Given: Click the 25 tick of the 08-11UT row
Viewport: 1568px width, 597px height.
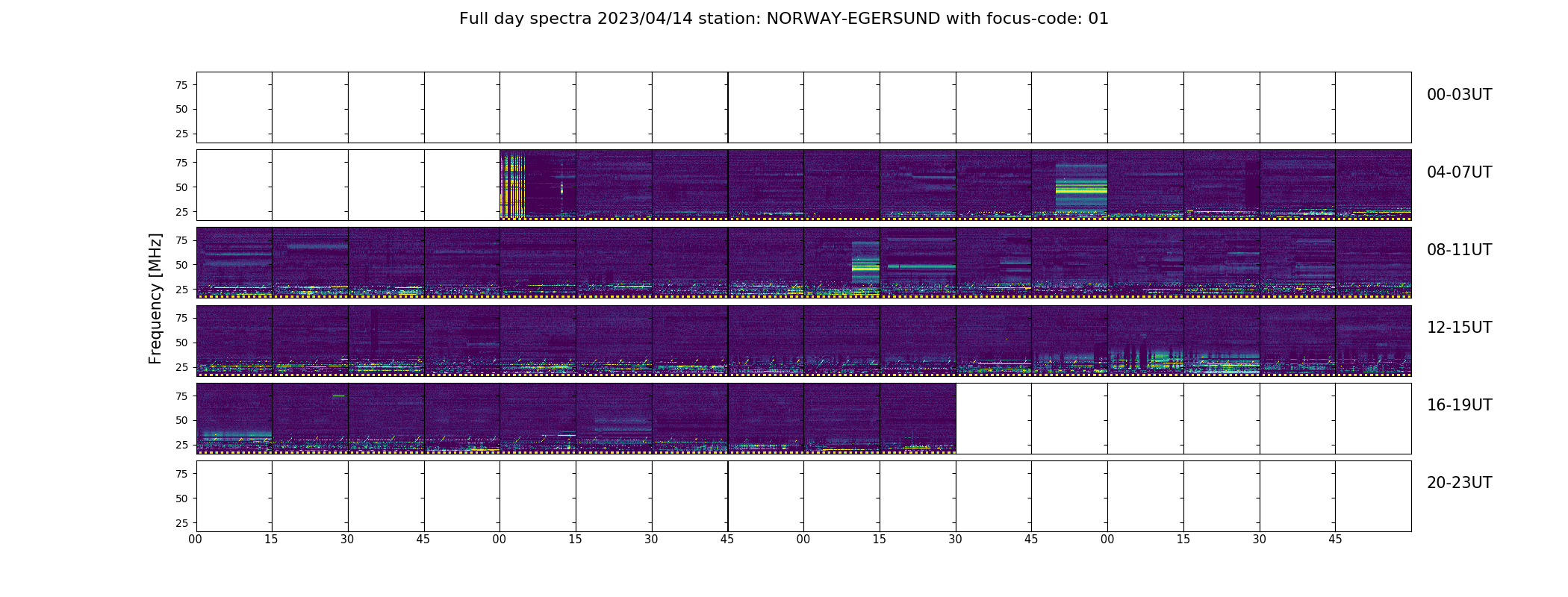Looking at the screenshot, I should pyautogui.click(x=181, y=290).
